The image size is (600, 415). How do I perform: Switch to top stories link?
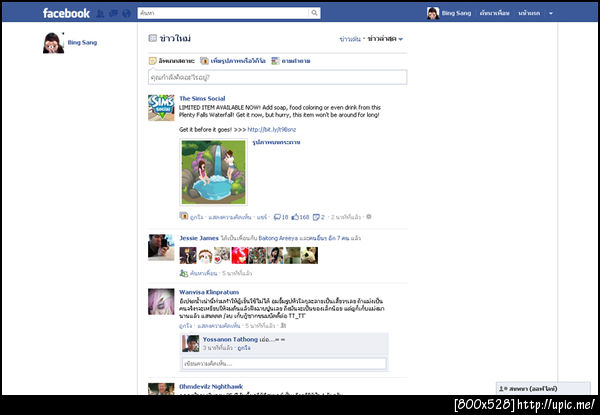pos(350,39)
